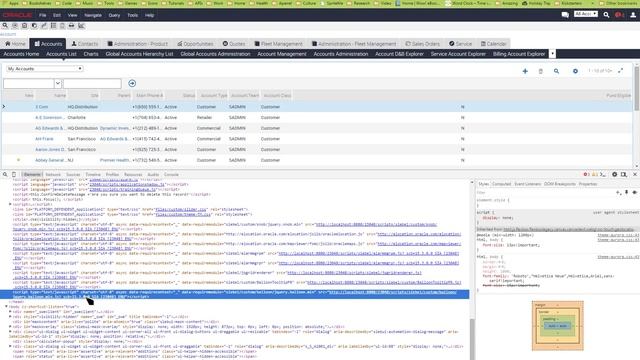The height and width of the screenshot is (360, 640).
Task: Show the DevTools console drawer icon
Action: (x=603, y=174)
